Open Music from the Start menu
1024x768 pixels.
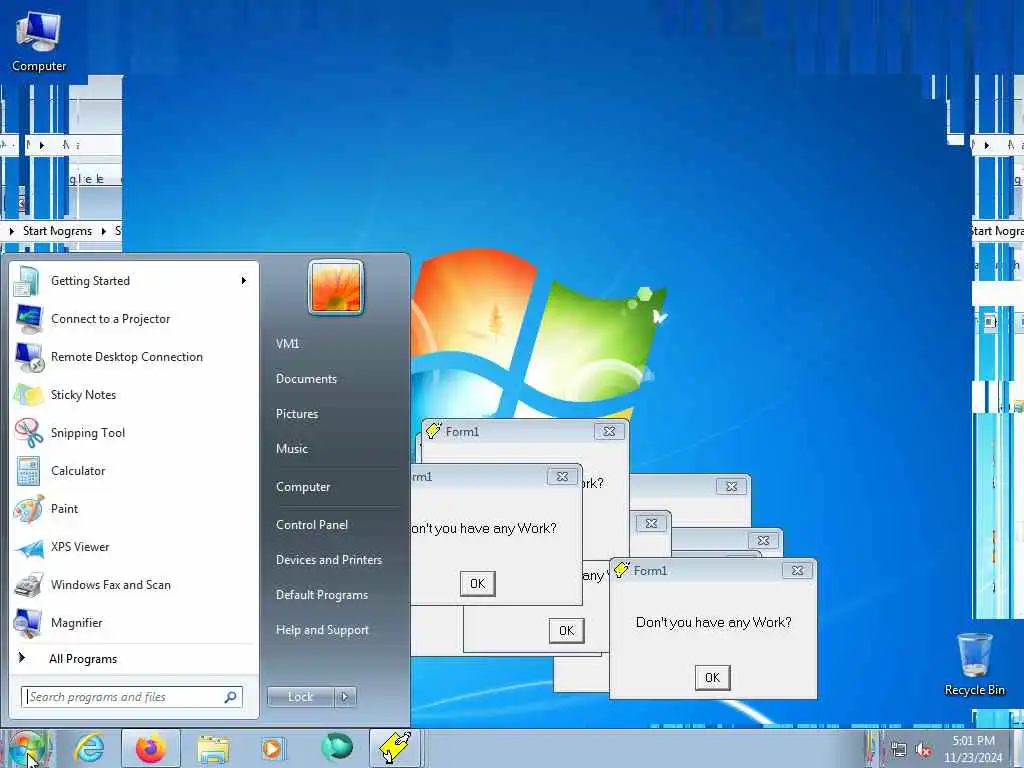292,449
